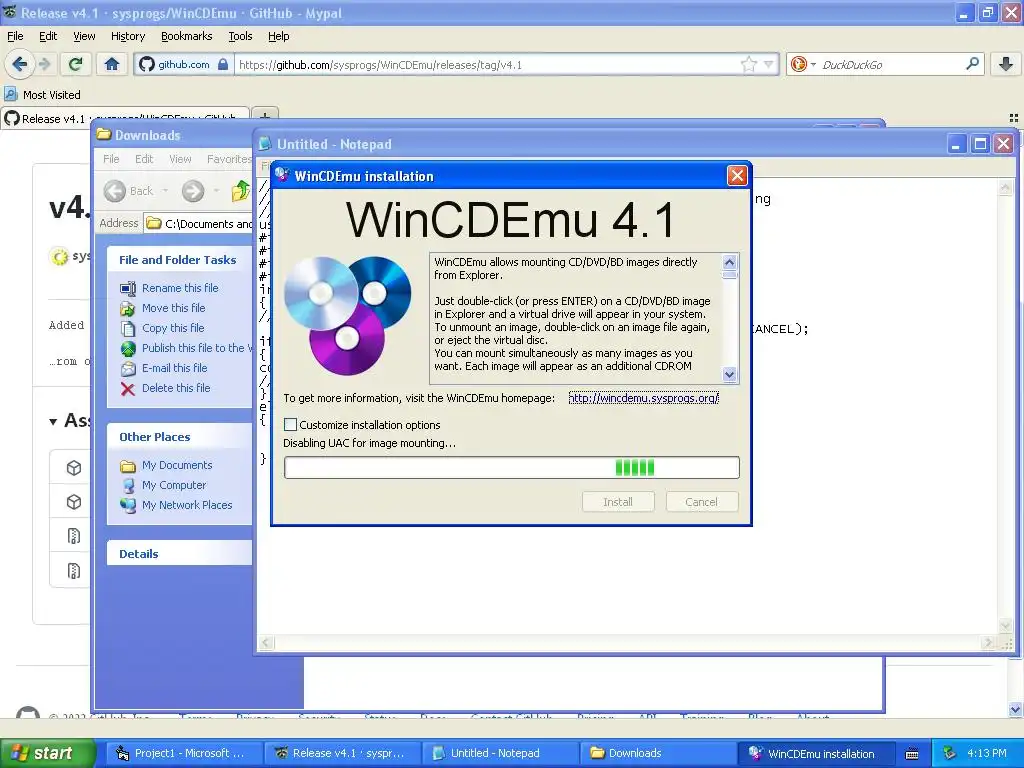The image size is (1024, 768).
Task: Open the Windows start menu
Action: coord(47,753)
